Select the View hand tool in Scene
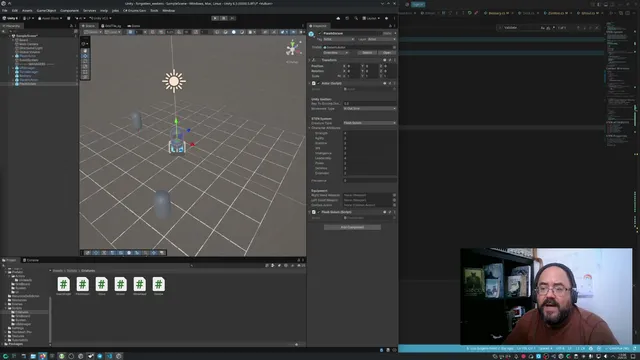The height and width of the screenshot is (360, 640). pyautogui.click(x=85, y=51)
